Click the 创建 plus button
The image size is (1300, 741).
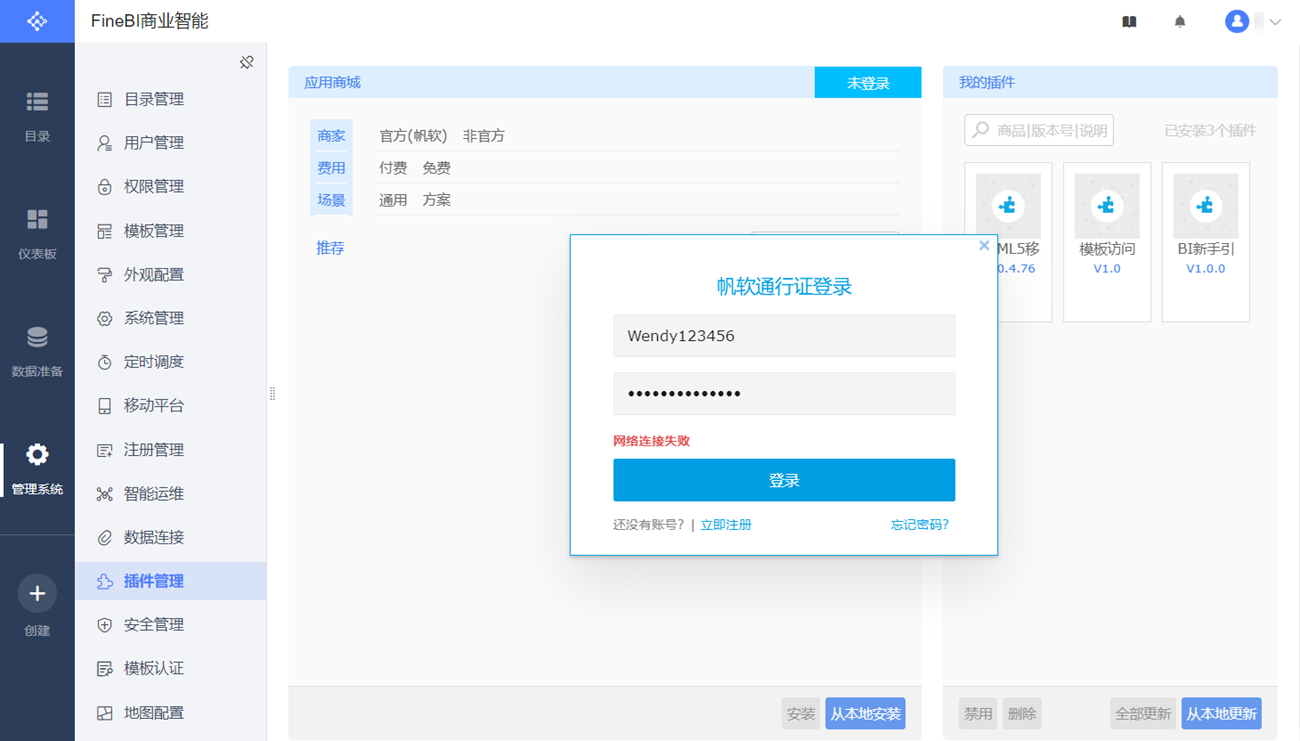[37, 594]
